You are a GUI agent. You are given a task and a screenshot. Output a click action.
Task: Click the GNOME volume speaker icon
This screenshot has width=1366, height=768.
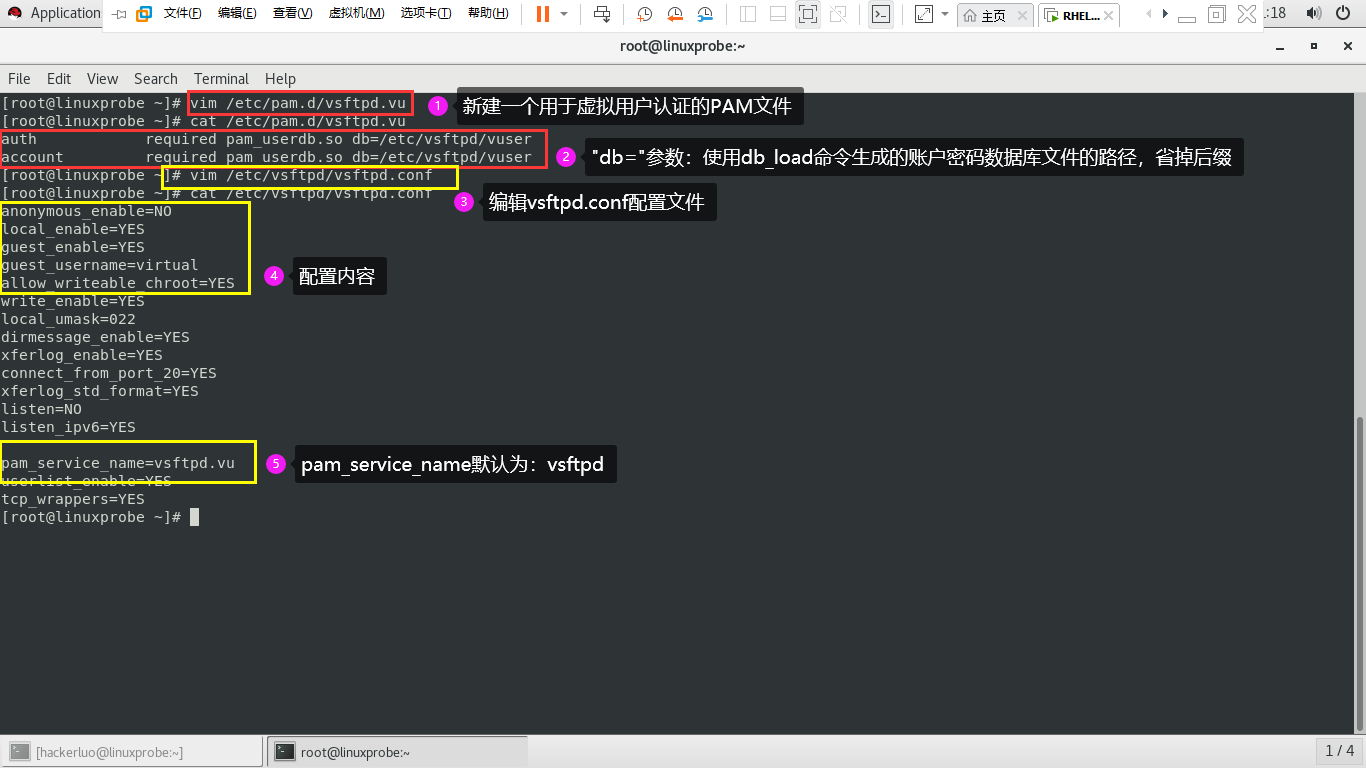[x=1314, y=13]
